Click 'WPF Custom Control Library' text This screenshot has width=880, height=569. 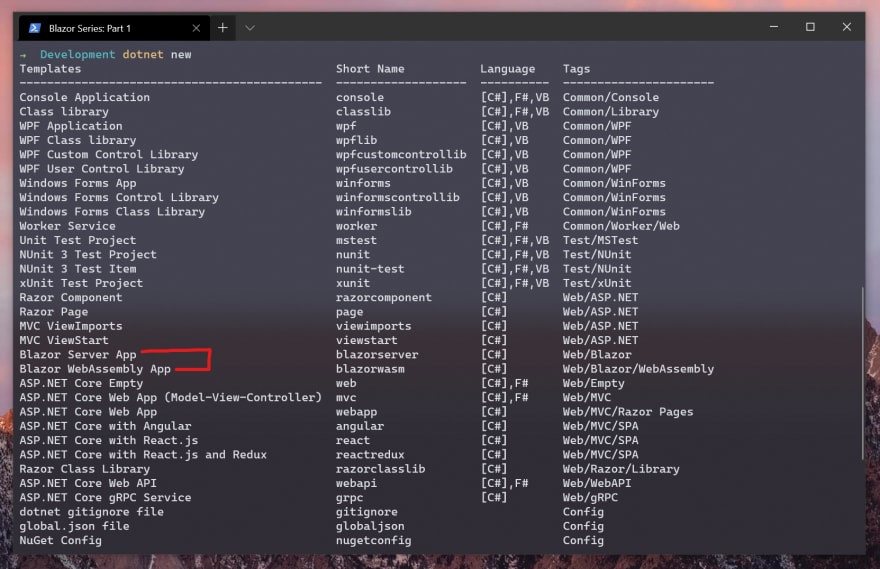[x=109, y=154]
